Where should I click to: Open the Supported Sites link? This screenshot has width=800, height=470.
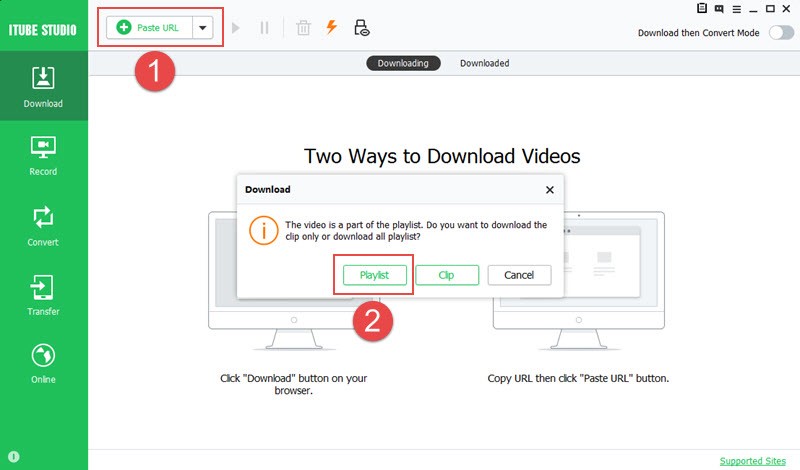click(752, 461)
